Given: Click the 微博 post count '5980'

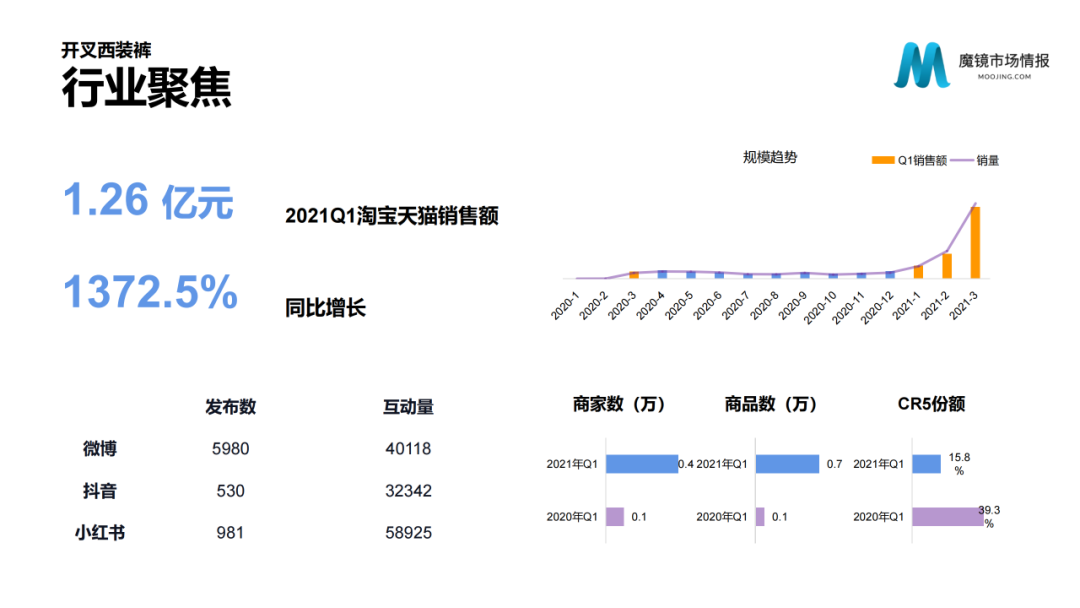Looking at the screenshot, I should [230, 449].
